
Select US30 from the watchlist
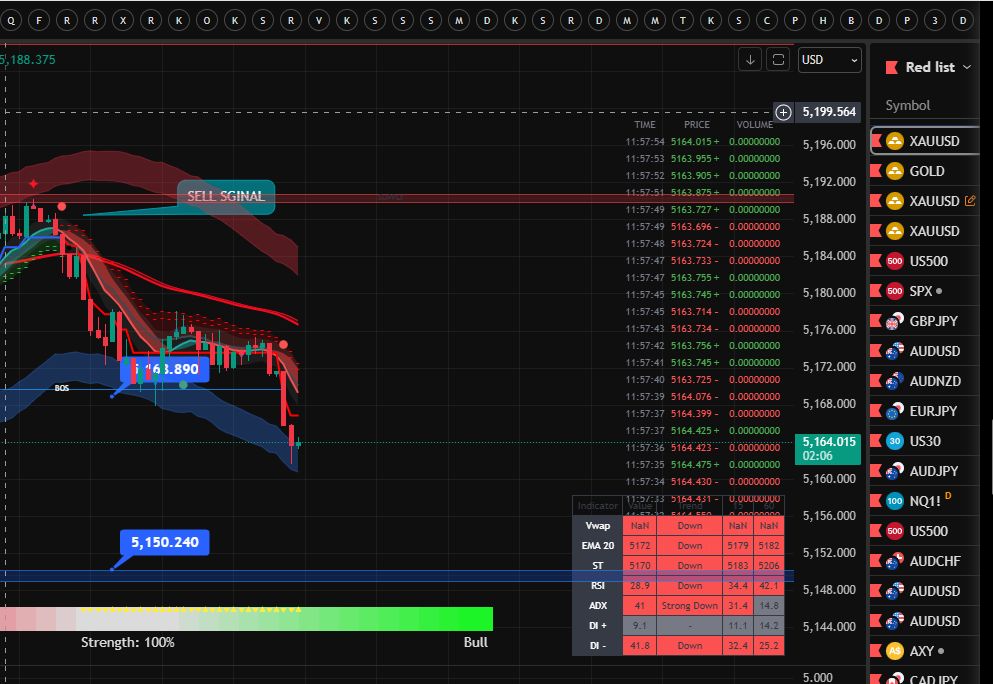925,441
